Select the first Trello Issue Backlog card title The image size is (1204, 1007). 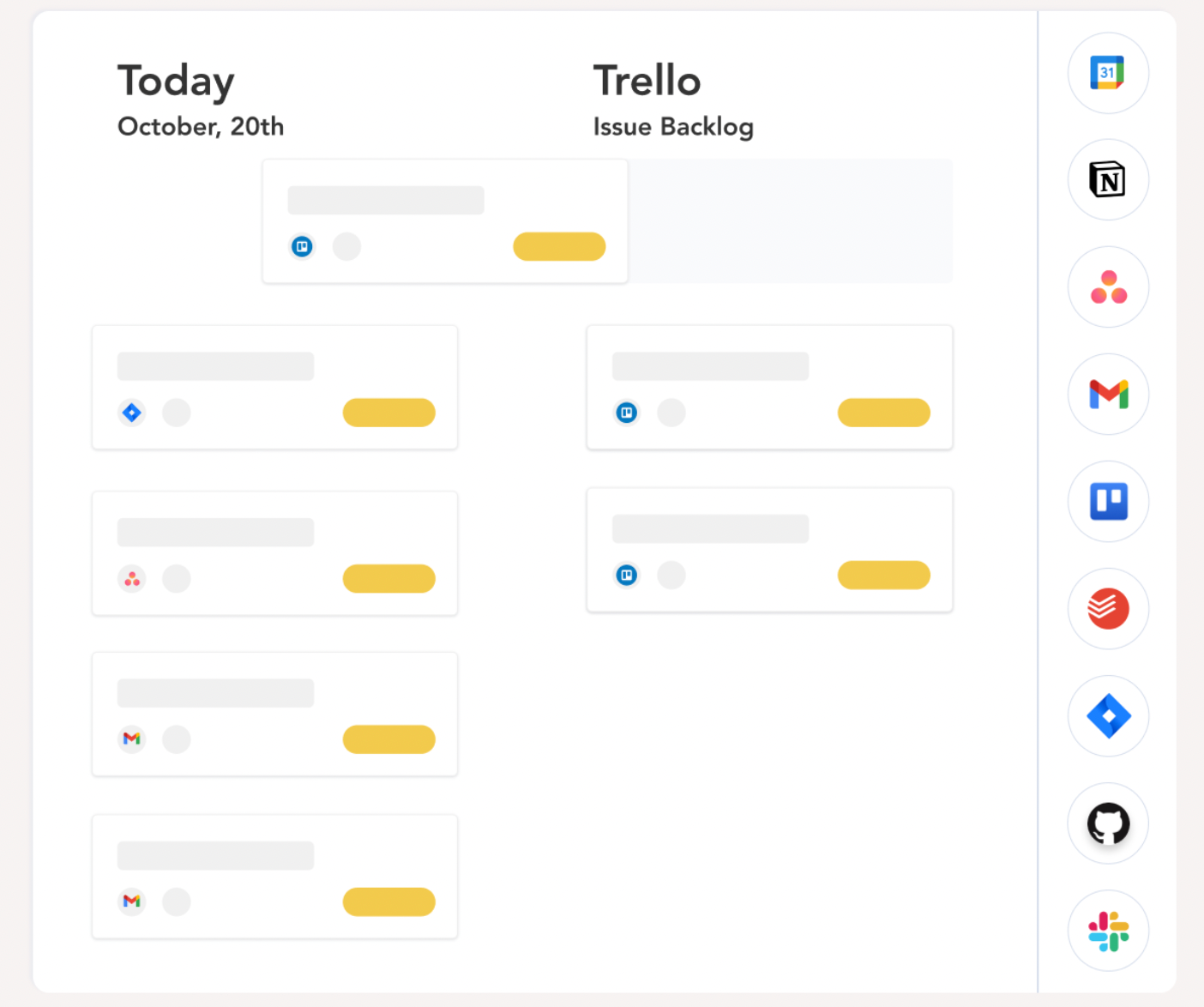point(710,366)
